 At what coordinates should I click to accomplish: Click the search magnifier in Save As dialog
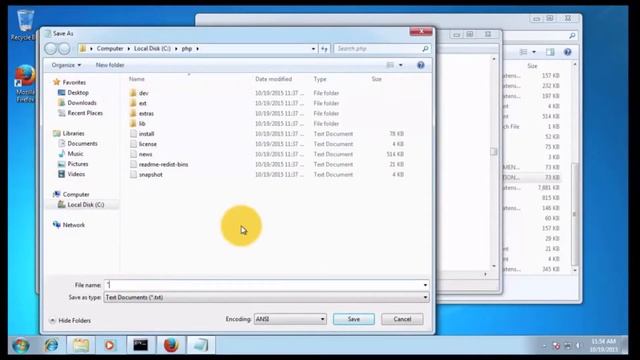tap(425, 49)
